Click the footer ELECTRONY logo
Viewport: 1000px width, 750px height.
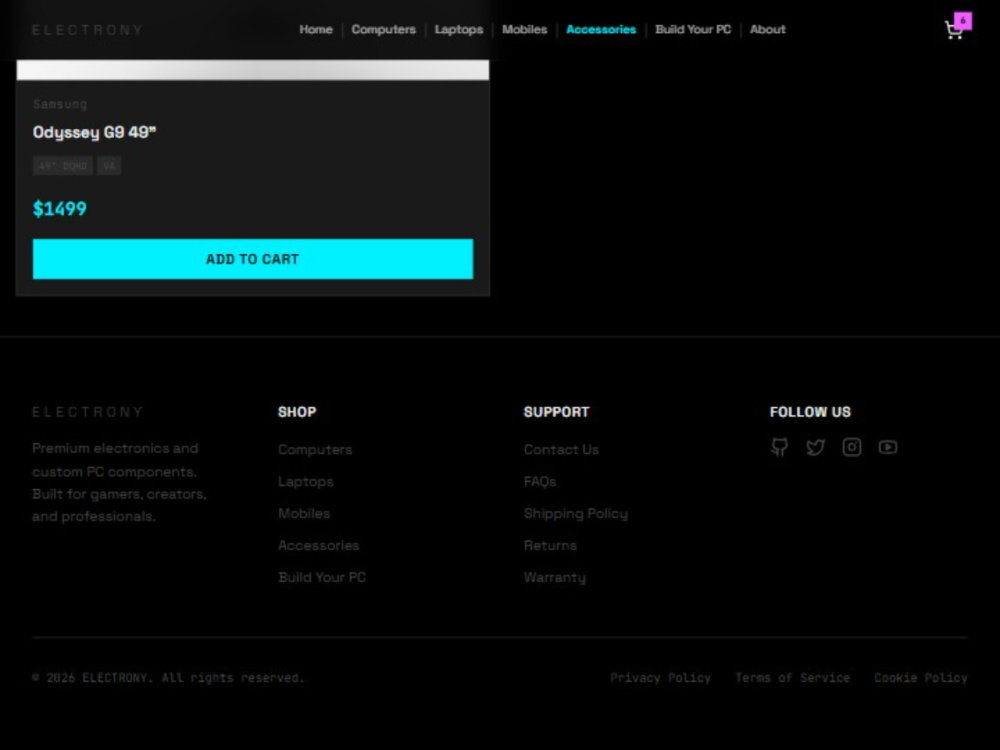87,412
